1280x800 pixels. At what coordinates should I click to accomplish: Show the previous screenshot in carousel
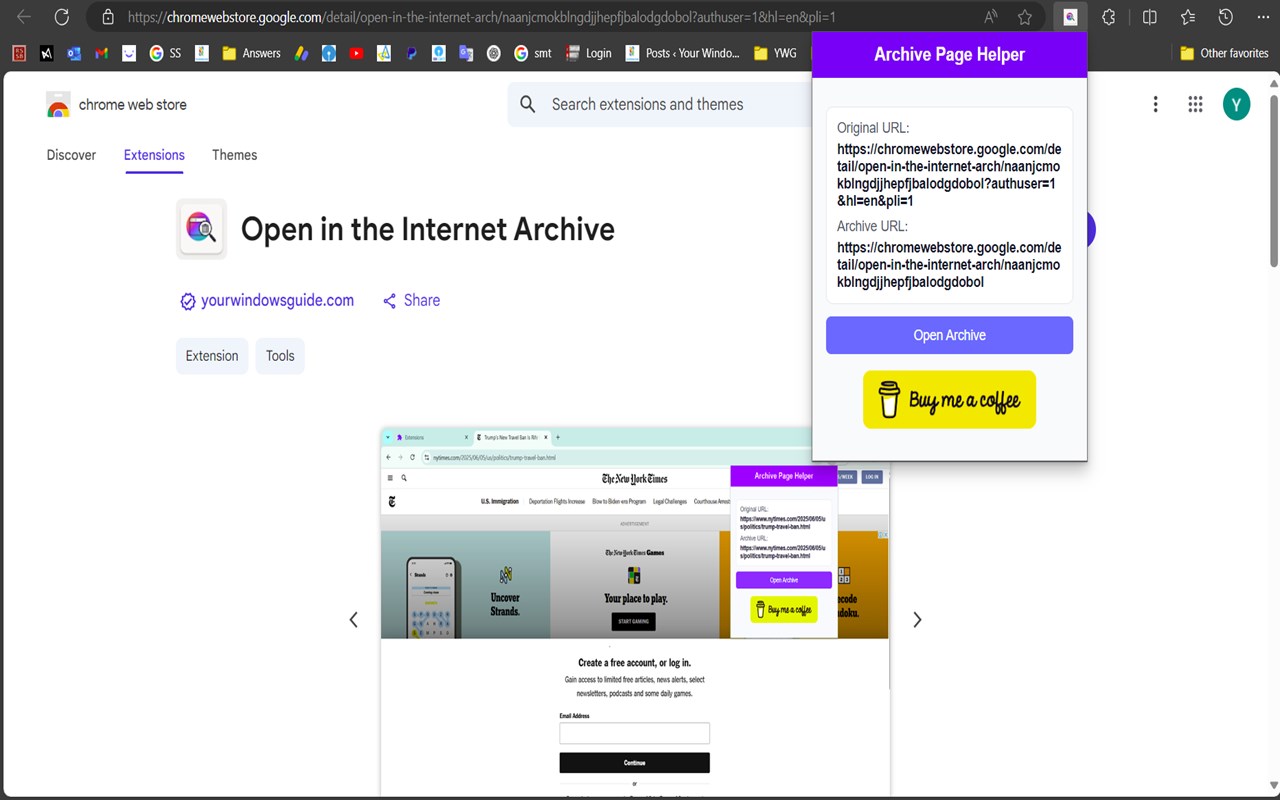[353, 620]
